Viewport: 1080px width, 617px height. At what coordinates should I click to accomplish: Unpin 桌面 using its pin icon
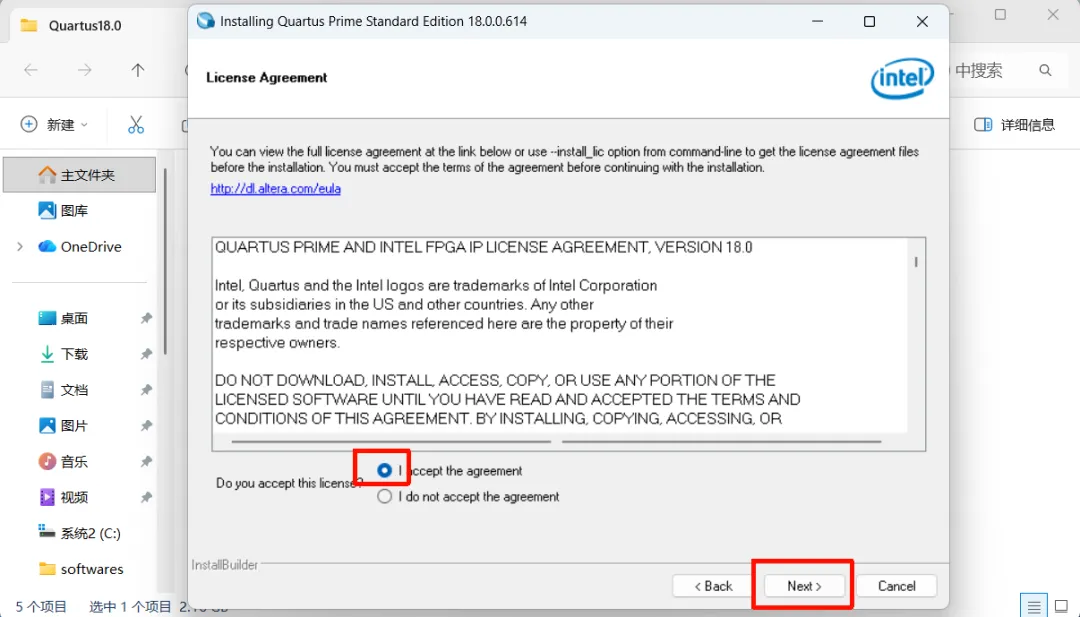[x=146, y=318]
